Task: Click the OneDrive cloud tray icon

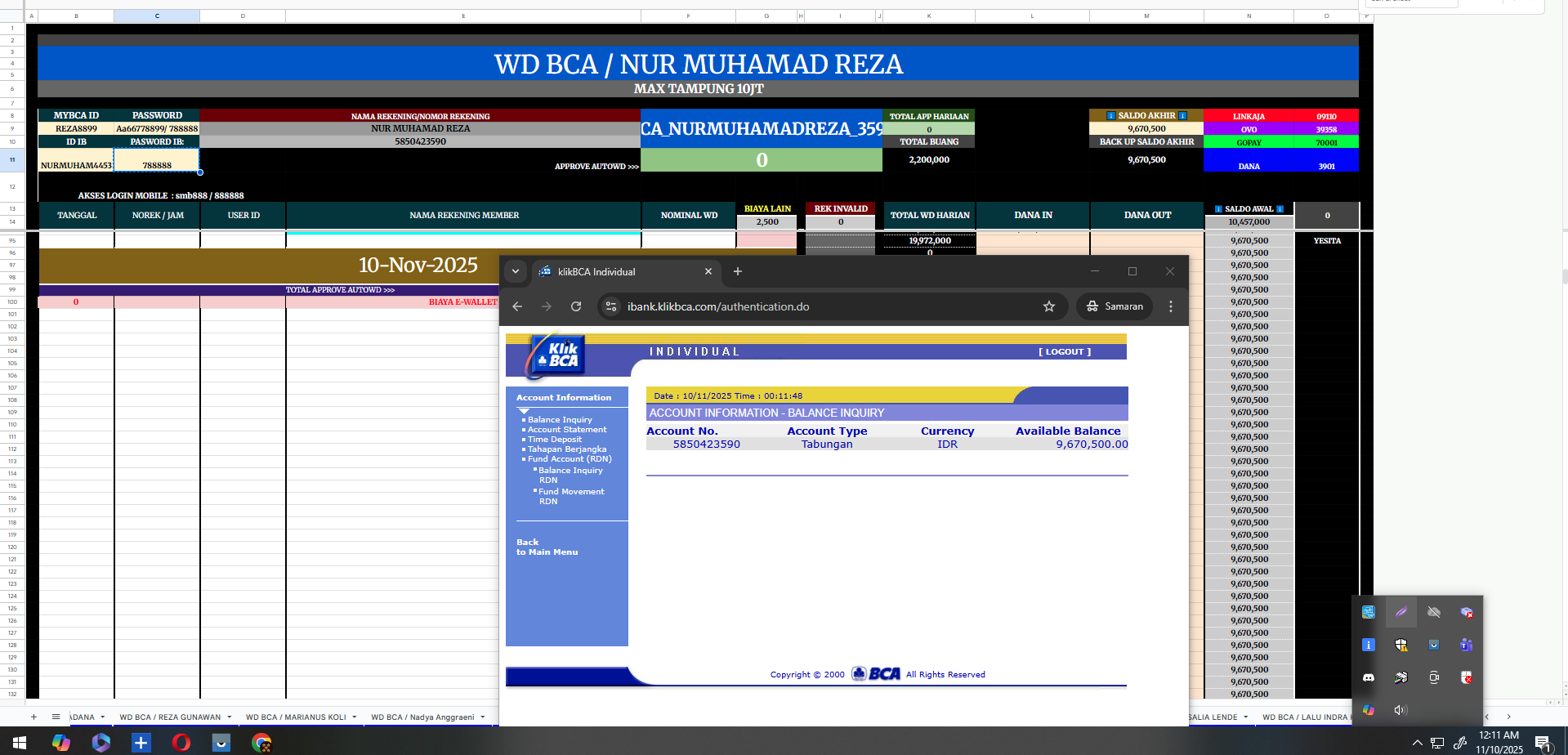Action: click(x=1434, y=612)
